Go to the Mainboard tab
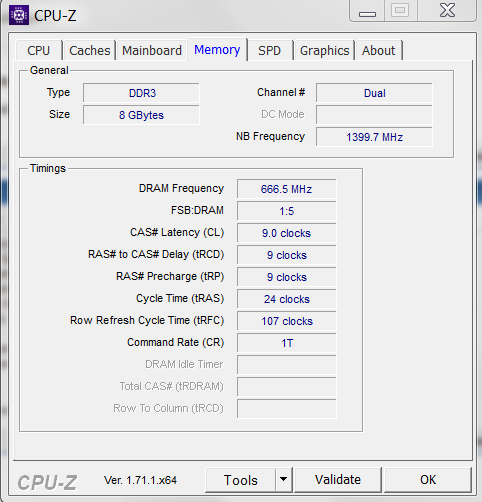The height and width of the screenshot is (502, 482). pyautogui.click(x=152, y=51)
